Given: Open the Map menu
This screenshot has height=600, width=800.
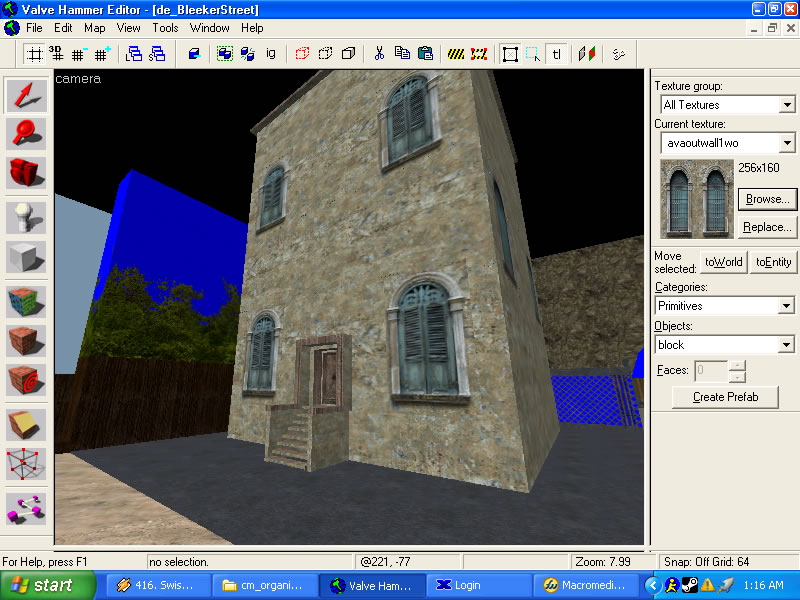Looking at the screenshot, I should tap(94, 28).
